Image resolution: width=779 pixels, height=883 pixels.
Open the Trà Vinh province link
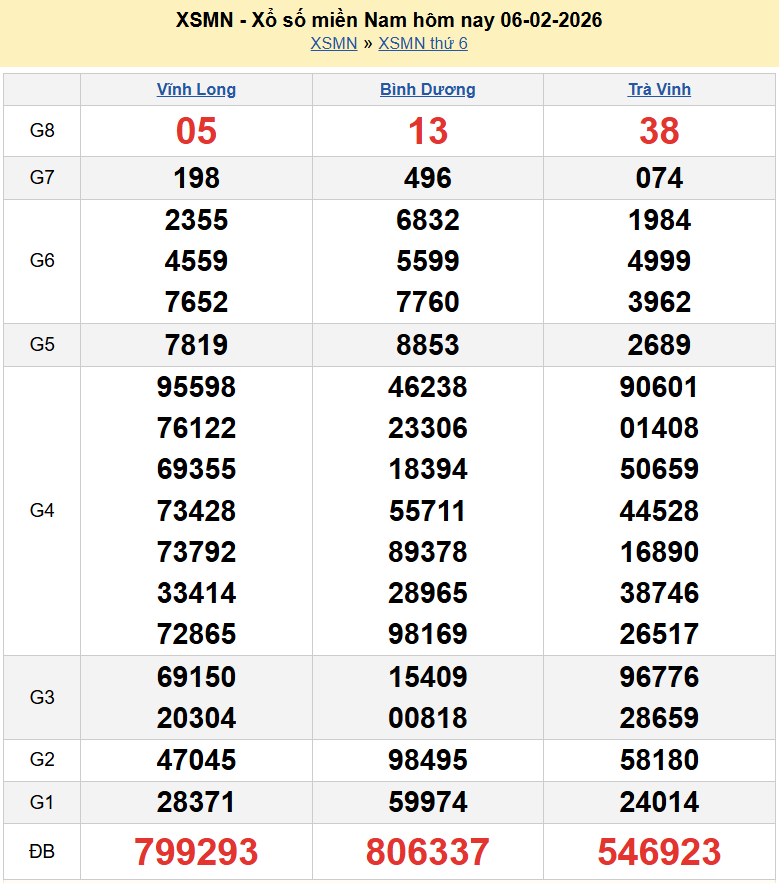coord(659,89)
